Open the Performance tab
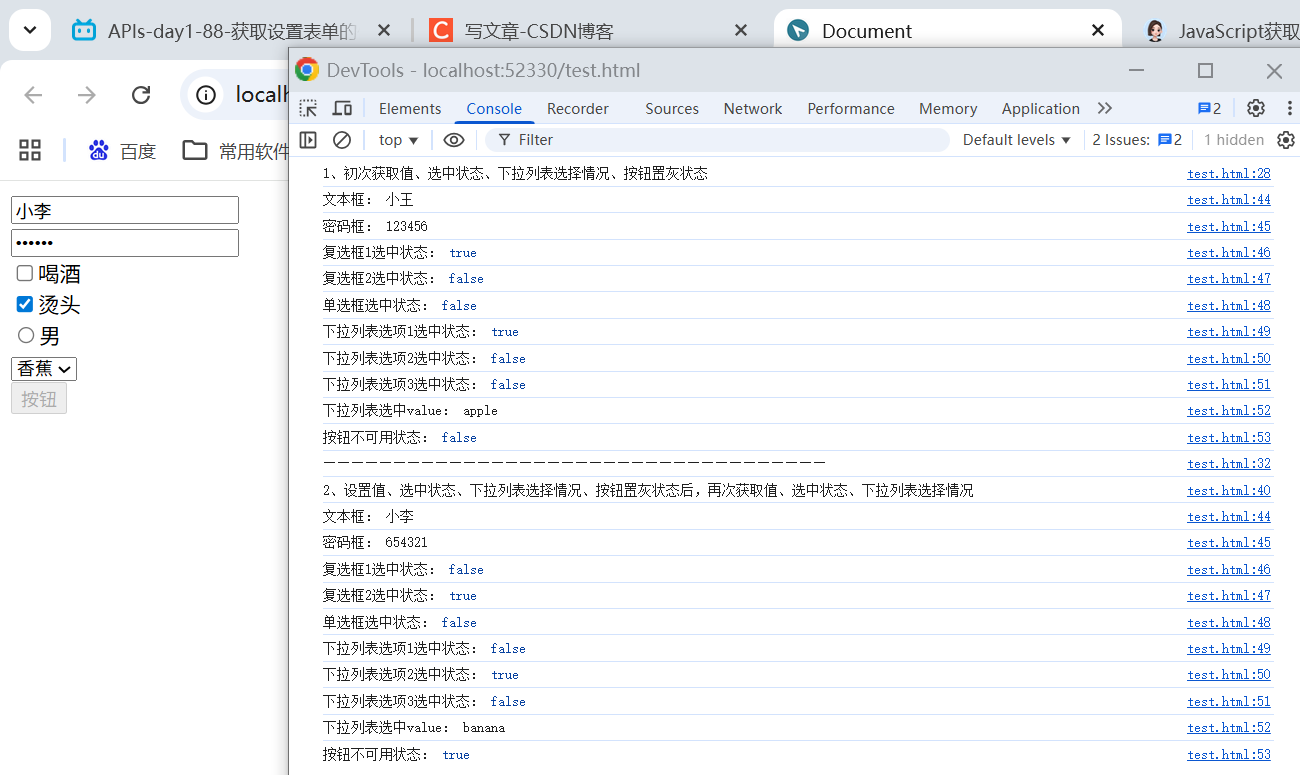This screenshot has height=775, width=1300. click(851, 109)
